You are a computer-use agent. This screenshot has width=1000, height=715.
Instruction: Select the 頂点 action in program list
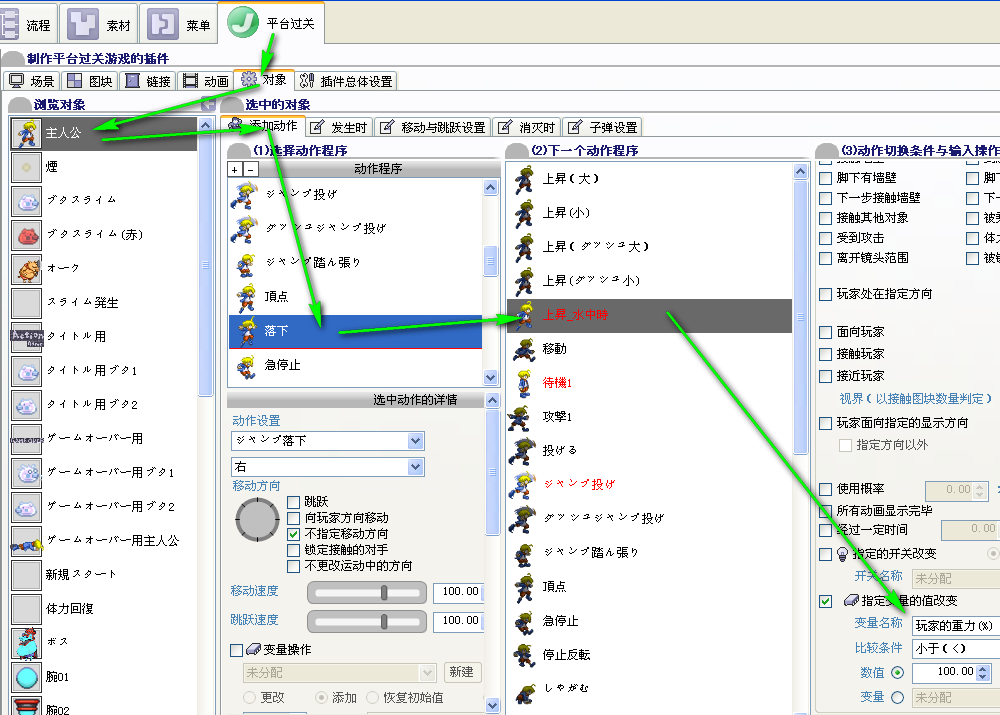tap(355, 297)
